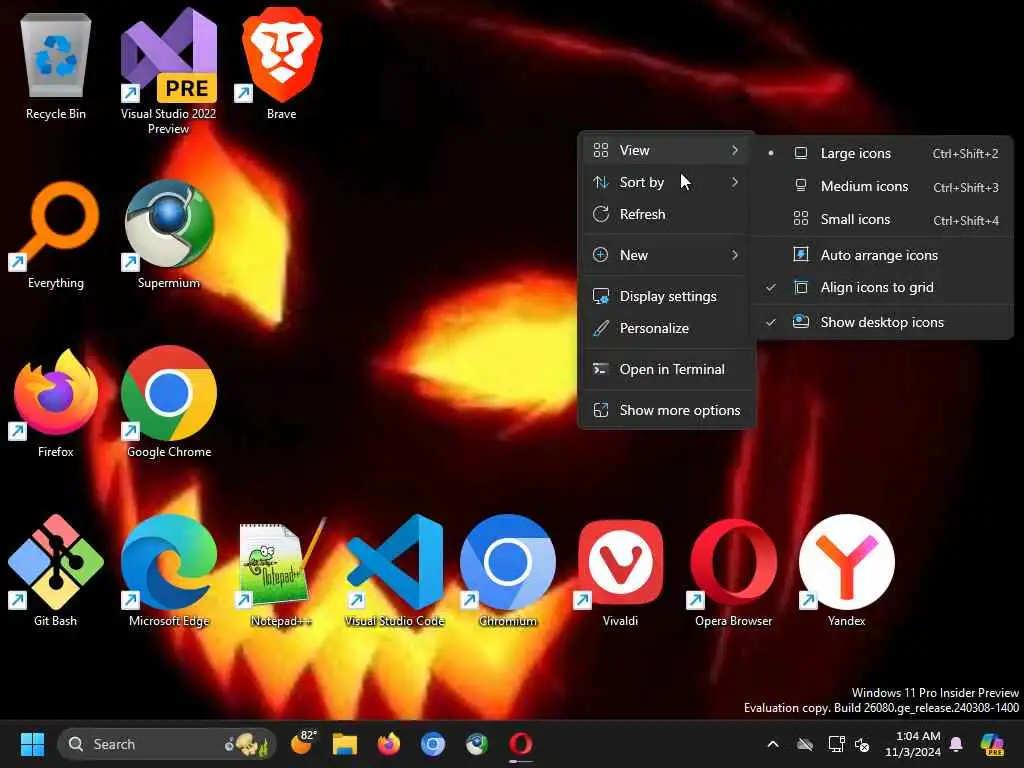Select the Chromium desktop shortcut
The height and width of the screenshot is (768, 1024).
[507, 571]
